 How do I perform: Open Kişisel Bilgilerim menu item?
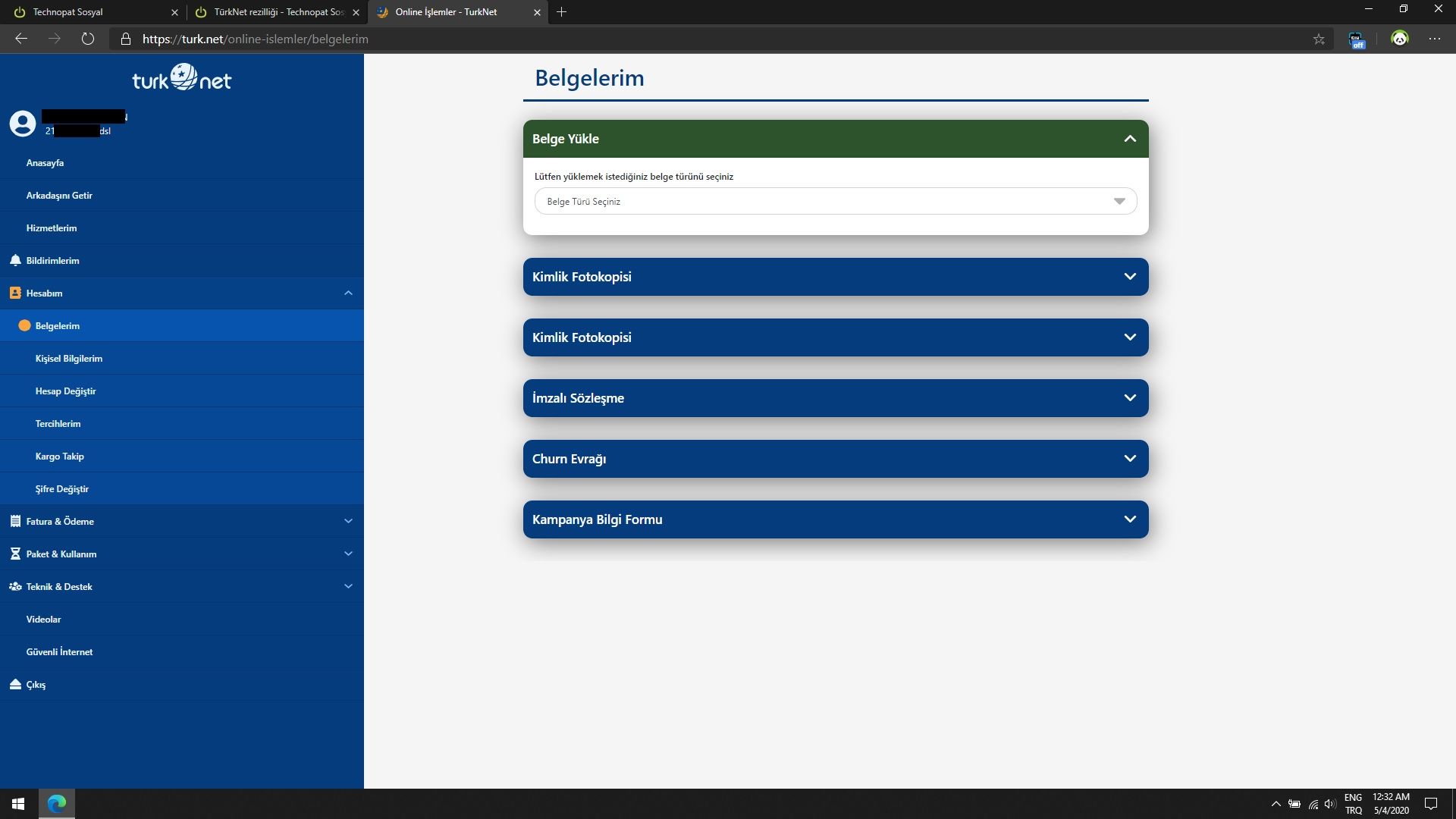click(69, 359)
